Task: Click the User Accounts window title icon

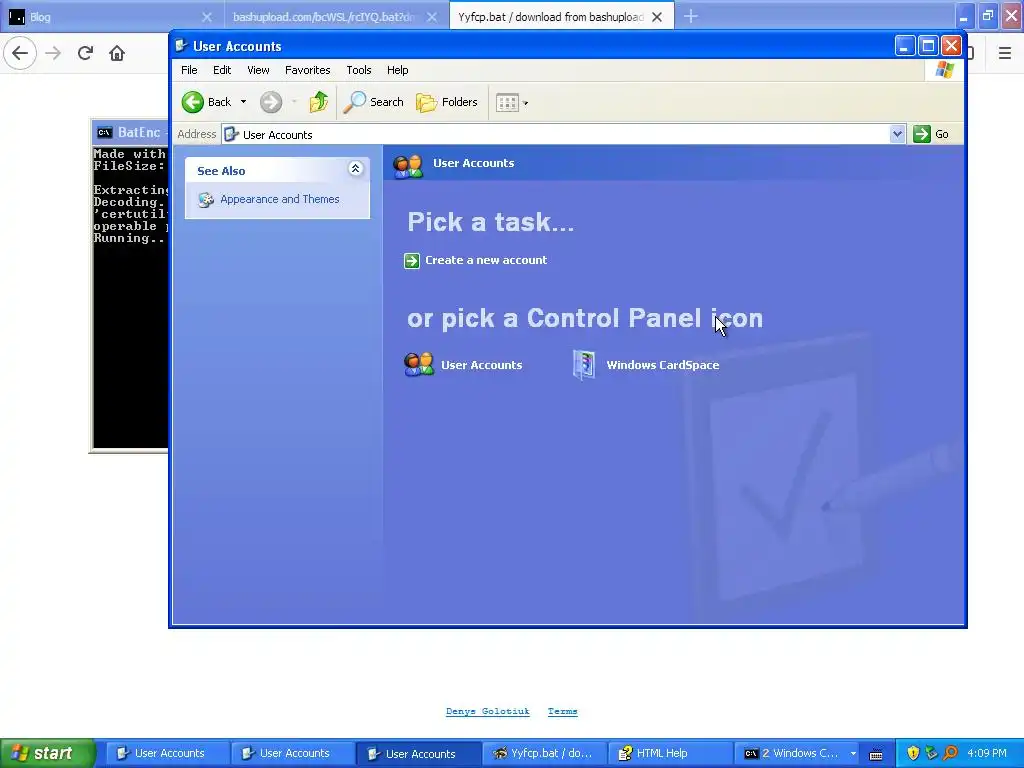Action: [182, 46]
